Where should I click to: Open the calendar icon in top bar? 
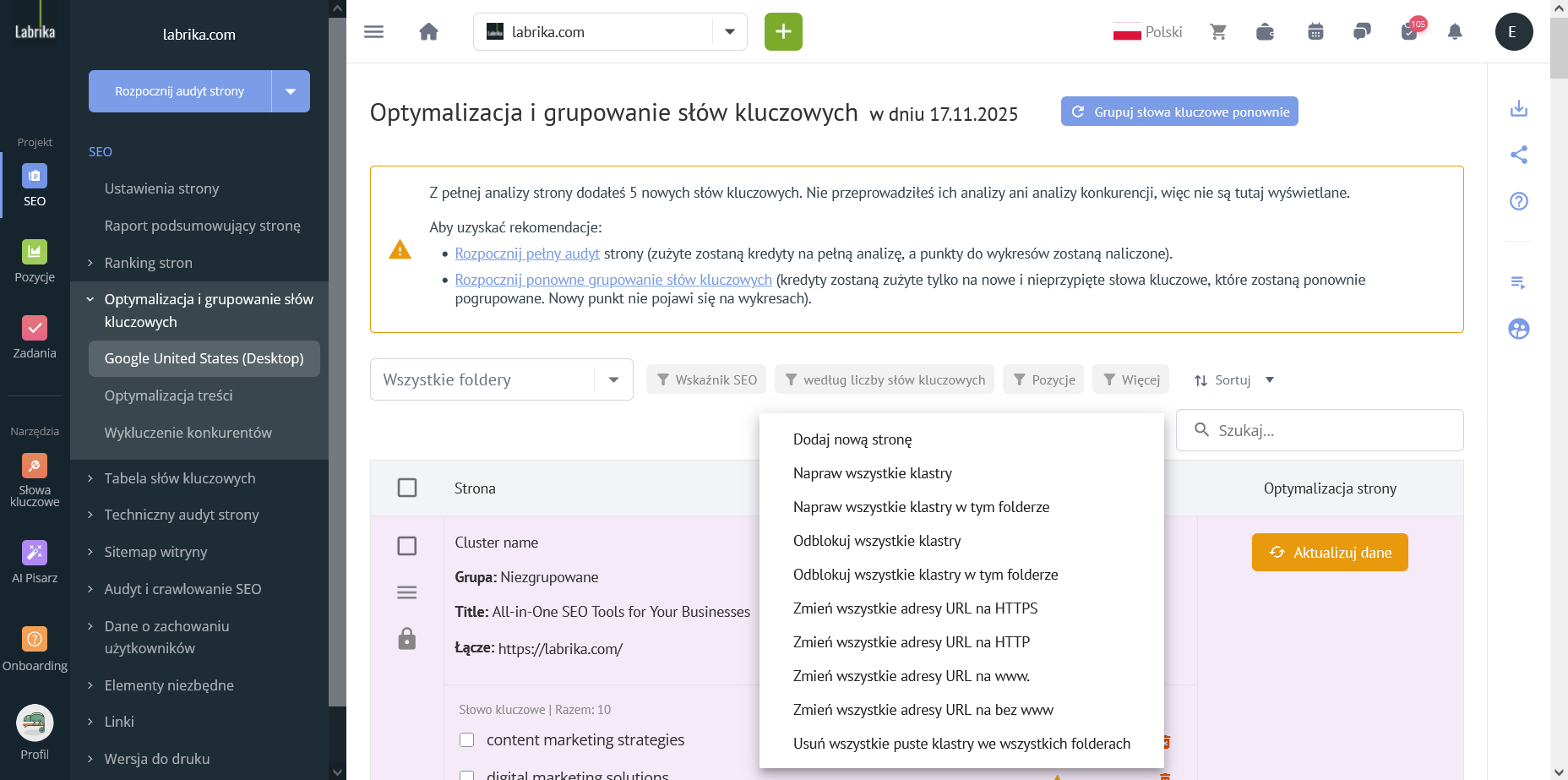pos(1315,31)
